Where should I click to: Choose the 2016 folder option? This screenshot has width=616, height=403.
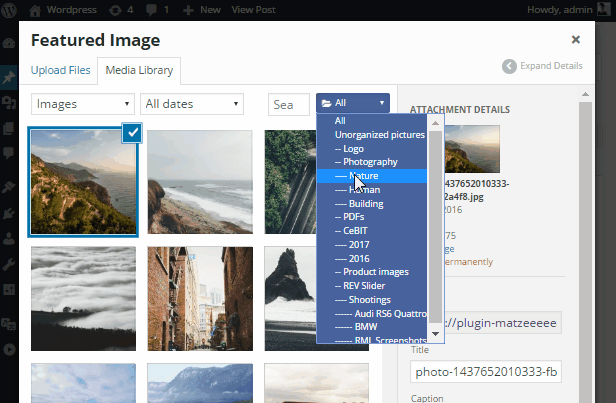(x=372, y=258)
